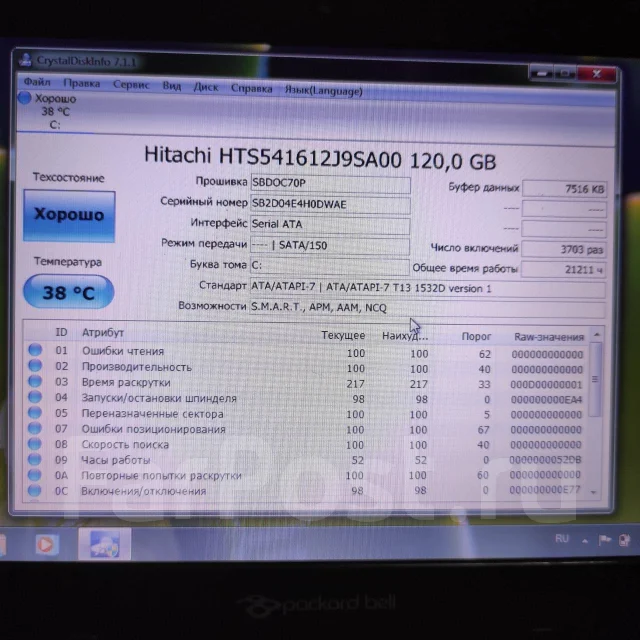The height and width of the screenshot is (640, 640).
Task: Click status circle for Ошибки чтения row
Action: (x=35, y=350)
